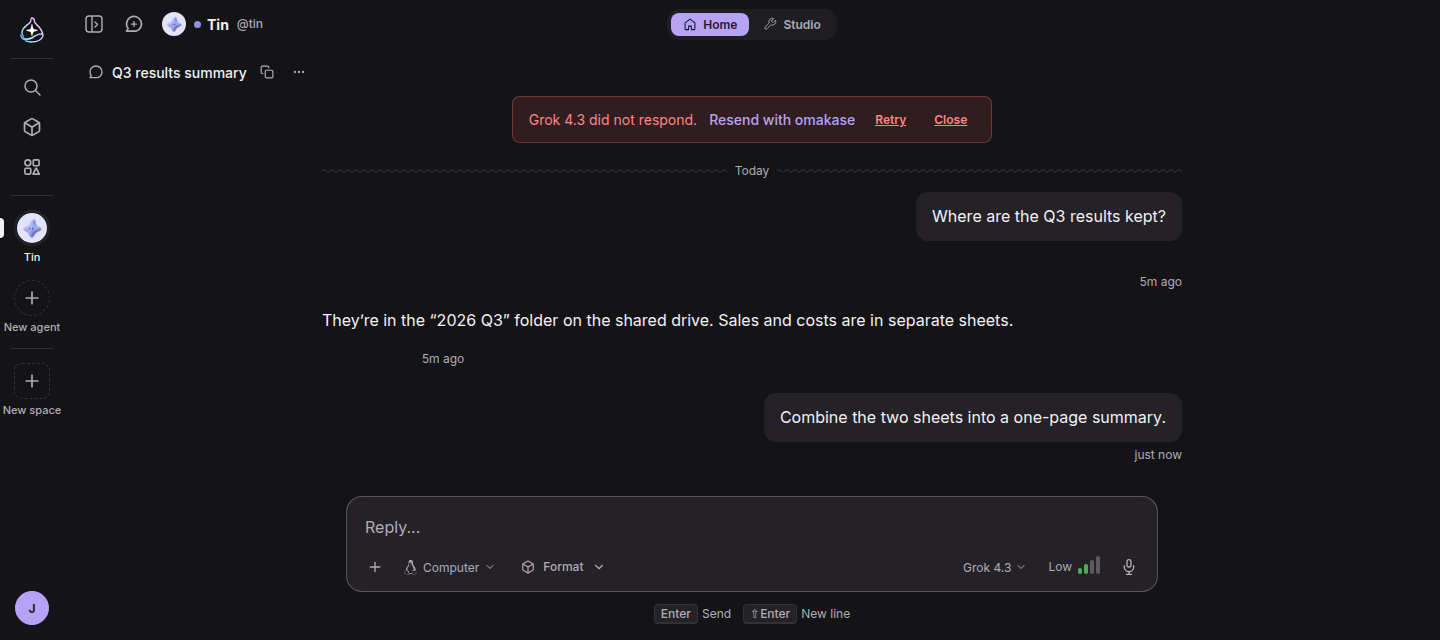
Task: Add an attachment with the plus icon
Action: 375,567
